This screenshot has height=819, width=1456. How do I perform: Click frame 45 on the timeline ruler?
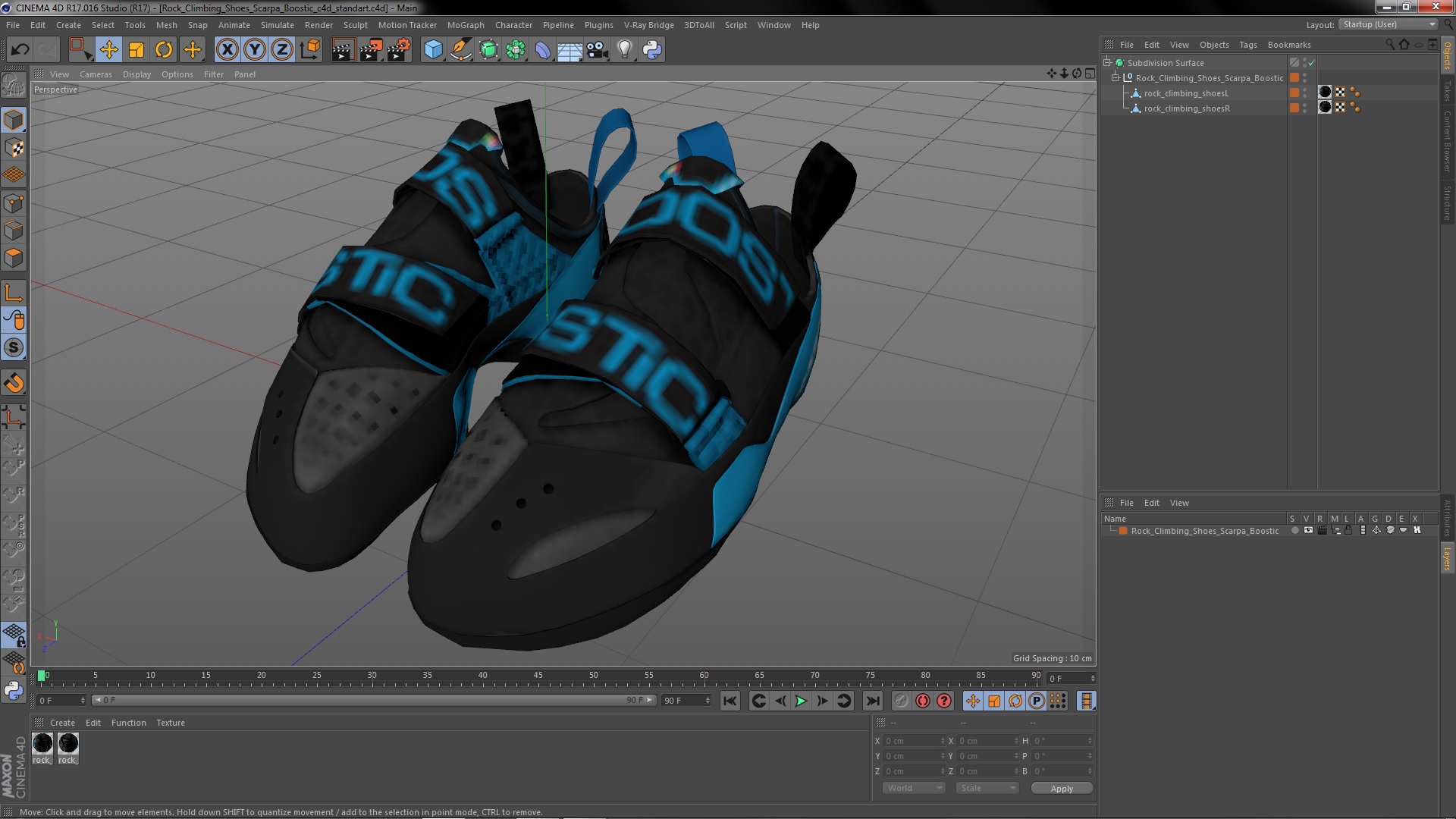[x=538, y=676]
